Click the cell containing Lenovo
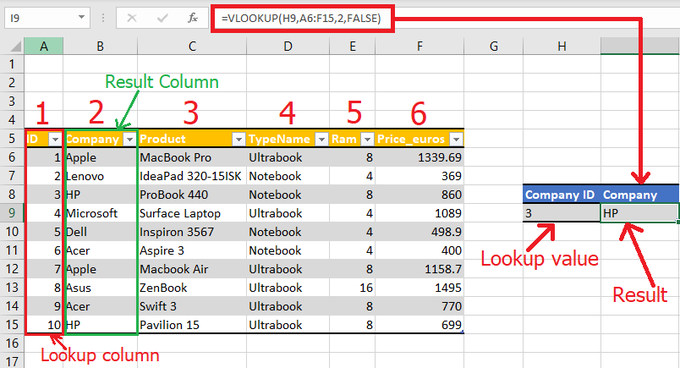 coord(100,176)
